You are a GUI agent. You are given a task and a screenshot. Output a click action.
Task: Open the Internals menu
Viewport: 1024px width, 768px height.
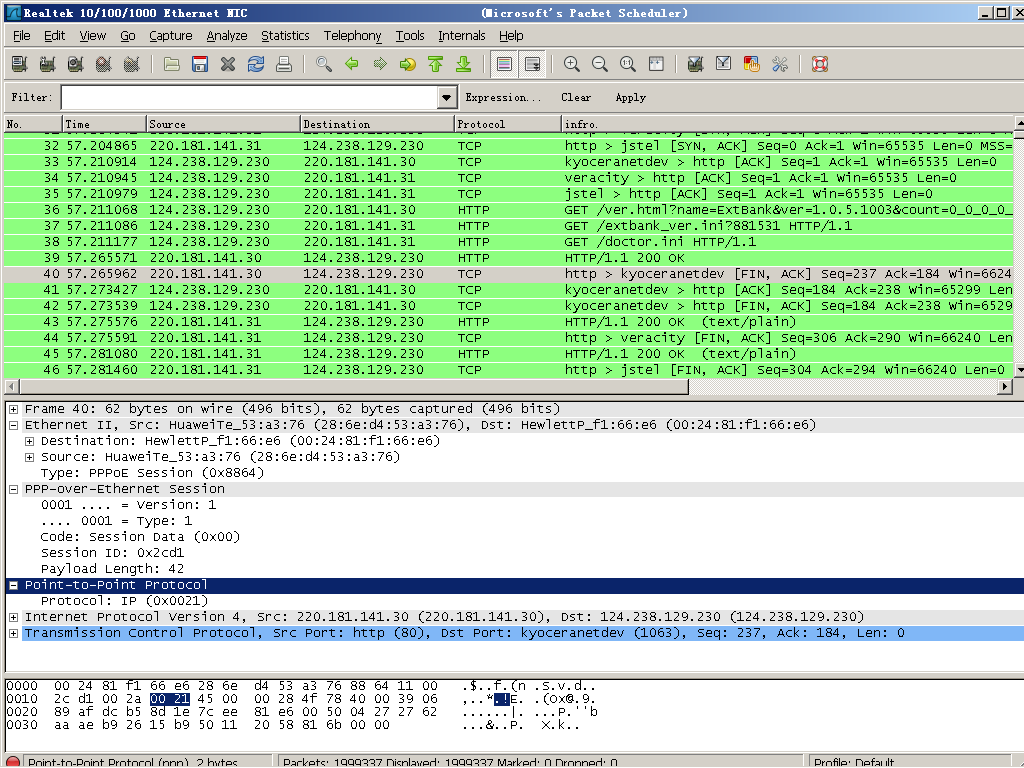pos(461,36)
